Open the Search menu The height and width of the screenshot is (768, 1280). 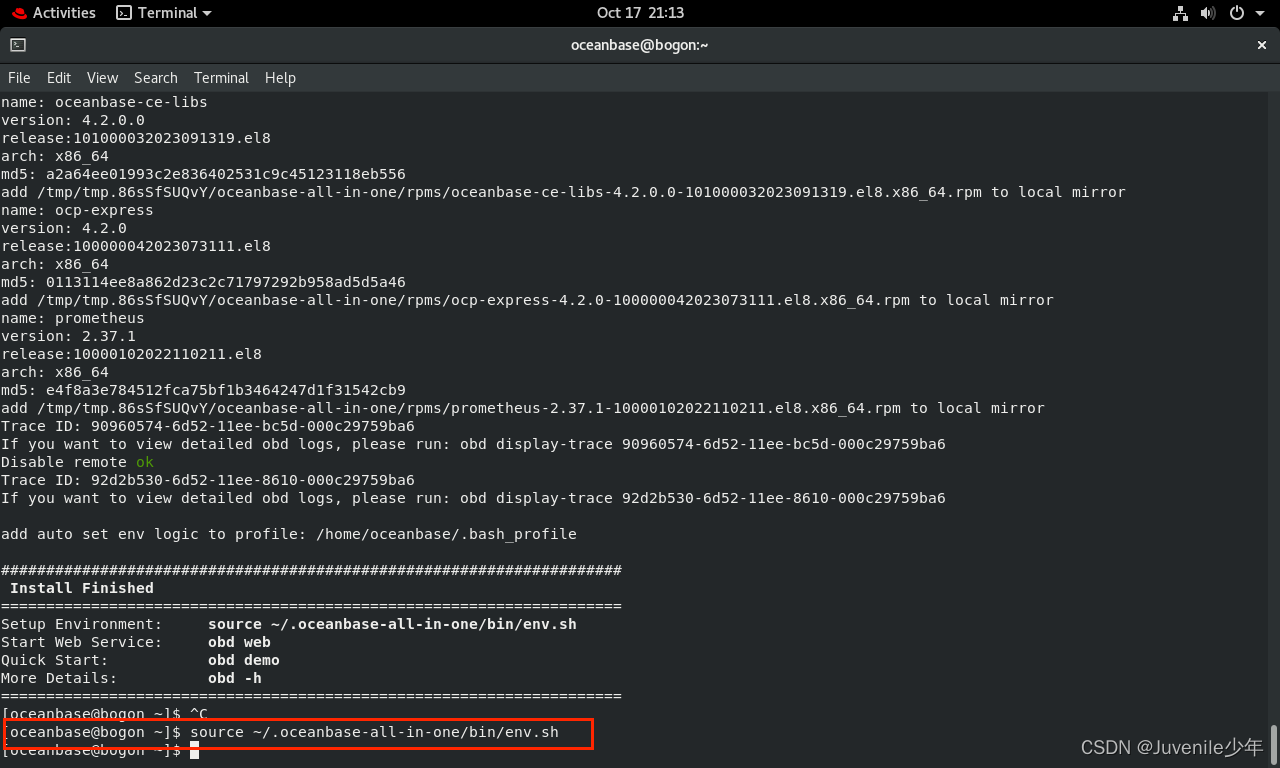(156, 78)
